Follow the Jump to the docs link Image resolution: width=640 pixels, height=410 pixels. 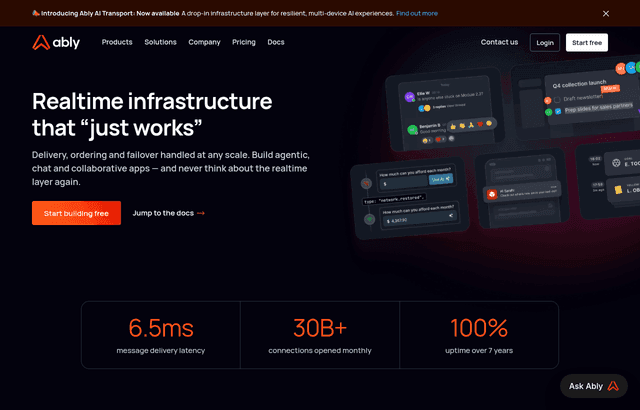coord(169,213)
